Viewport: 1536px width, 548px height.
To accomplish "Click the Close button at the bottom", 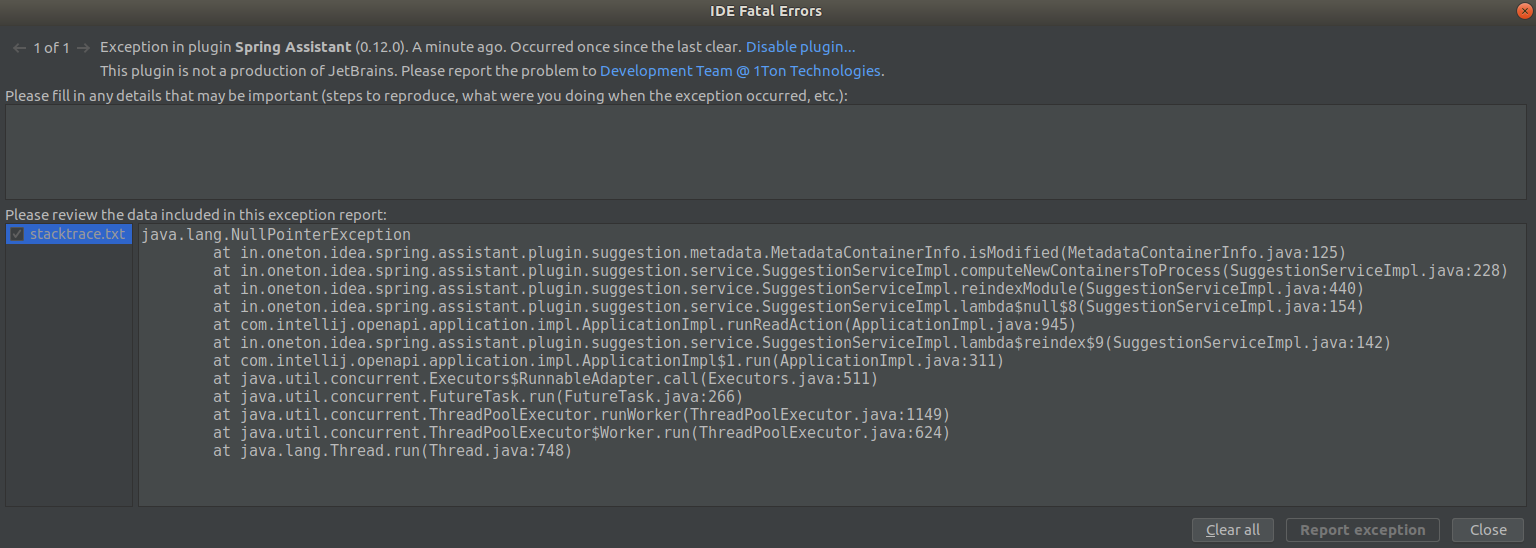I will [x=1488, y=530].
